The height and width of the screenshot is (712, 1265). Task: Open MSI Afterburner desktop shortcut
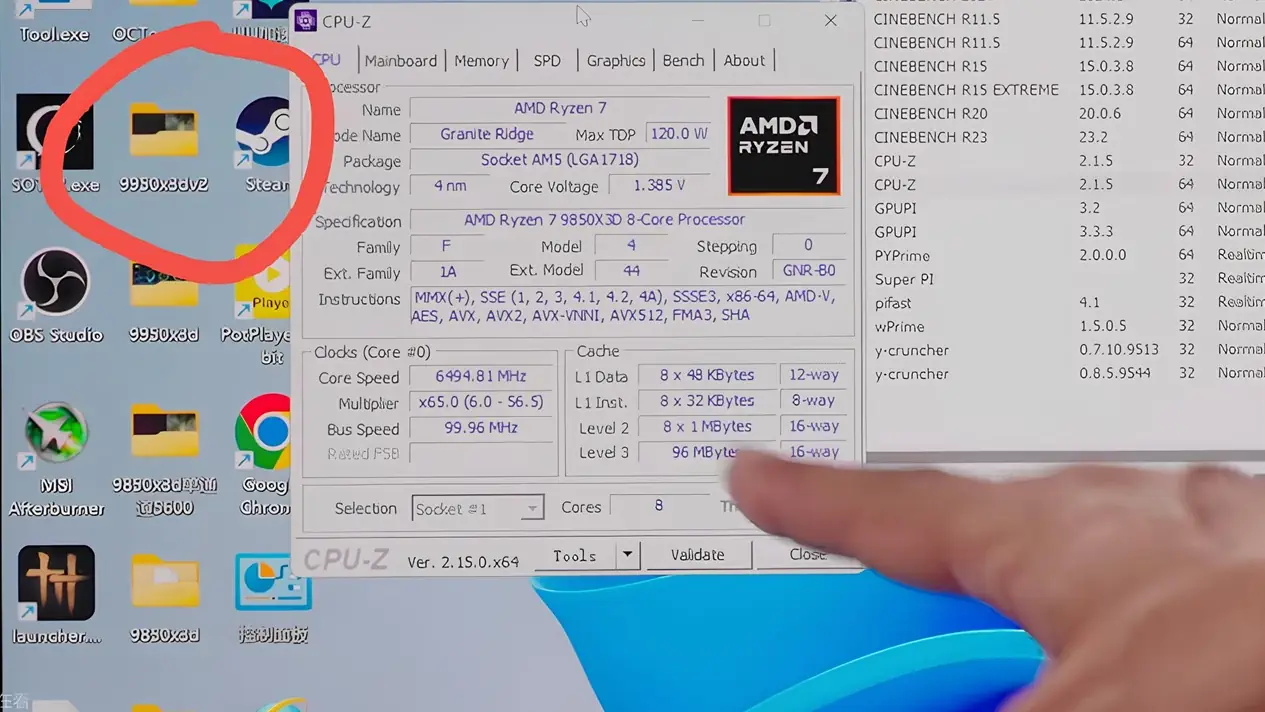(x=56, y=459)
